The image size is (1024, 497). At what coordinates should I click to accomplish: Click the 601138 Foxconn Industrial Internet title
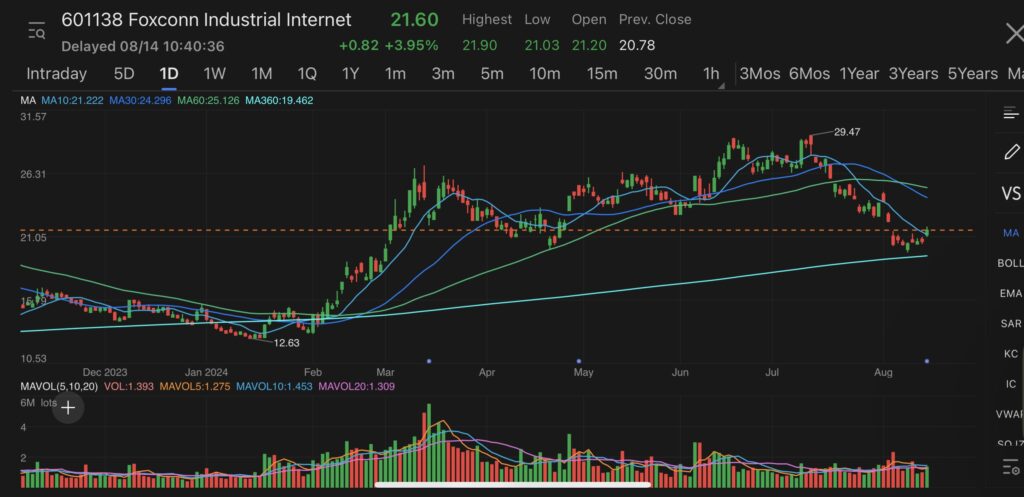tap(206, 20)
